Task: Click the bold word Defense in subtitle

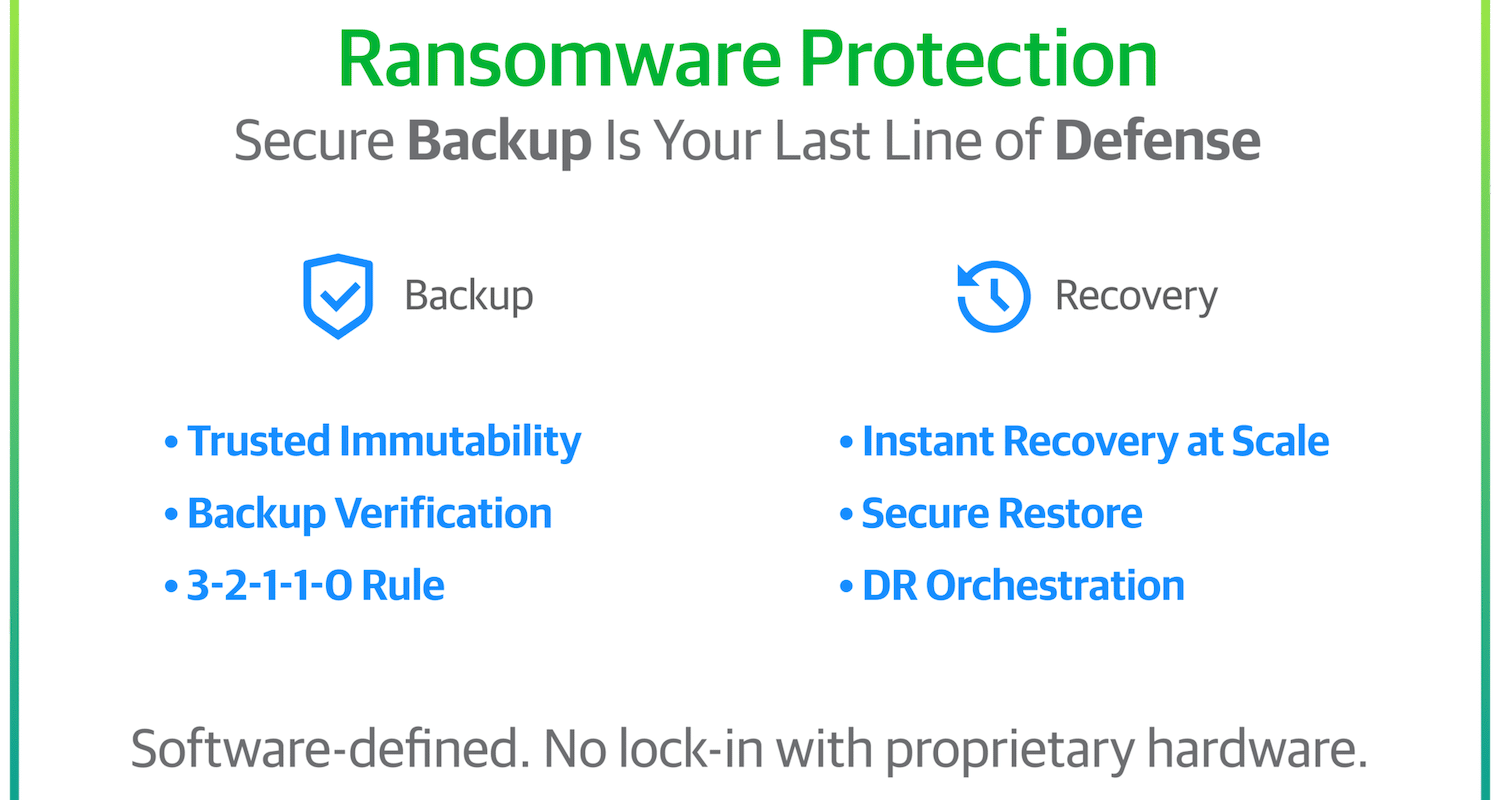Action: click(1158, 141)
